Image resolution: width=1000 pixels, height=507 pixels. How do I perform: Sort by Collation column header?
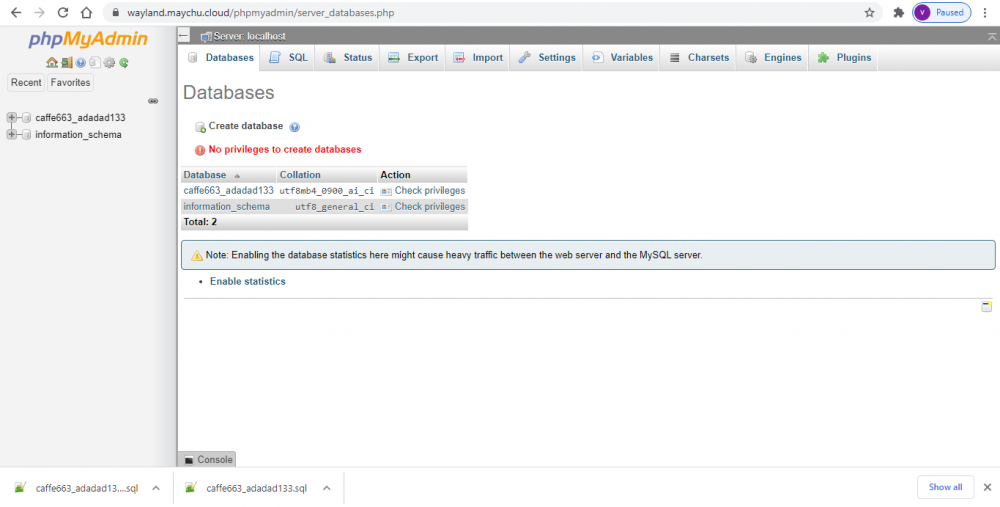(x=300, y=175)
